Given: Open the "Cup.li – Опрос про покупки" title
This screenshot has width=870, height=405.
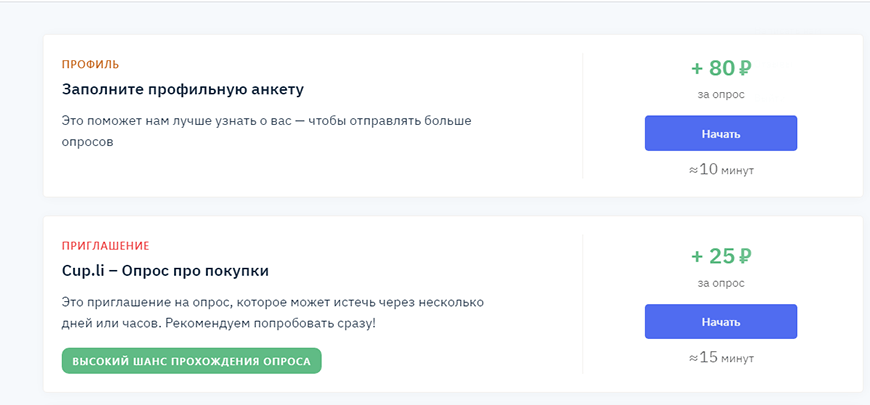Looking at the screenshot, I should coord(165,271).
